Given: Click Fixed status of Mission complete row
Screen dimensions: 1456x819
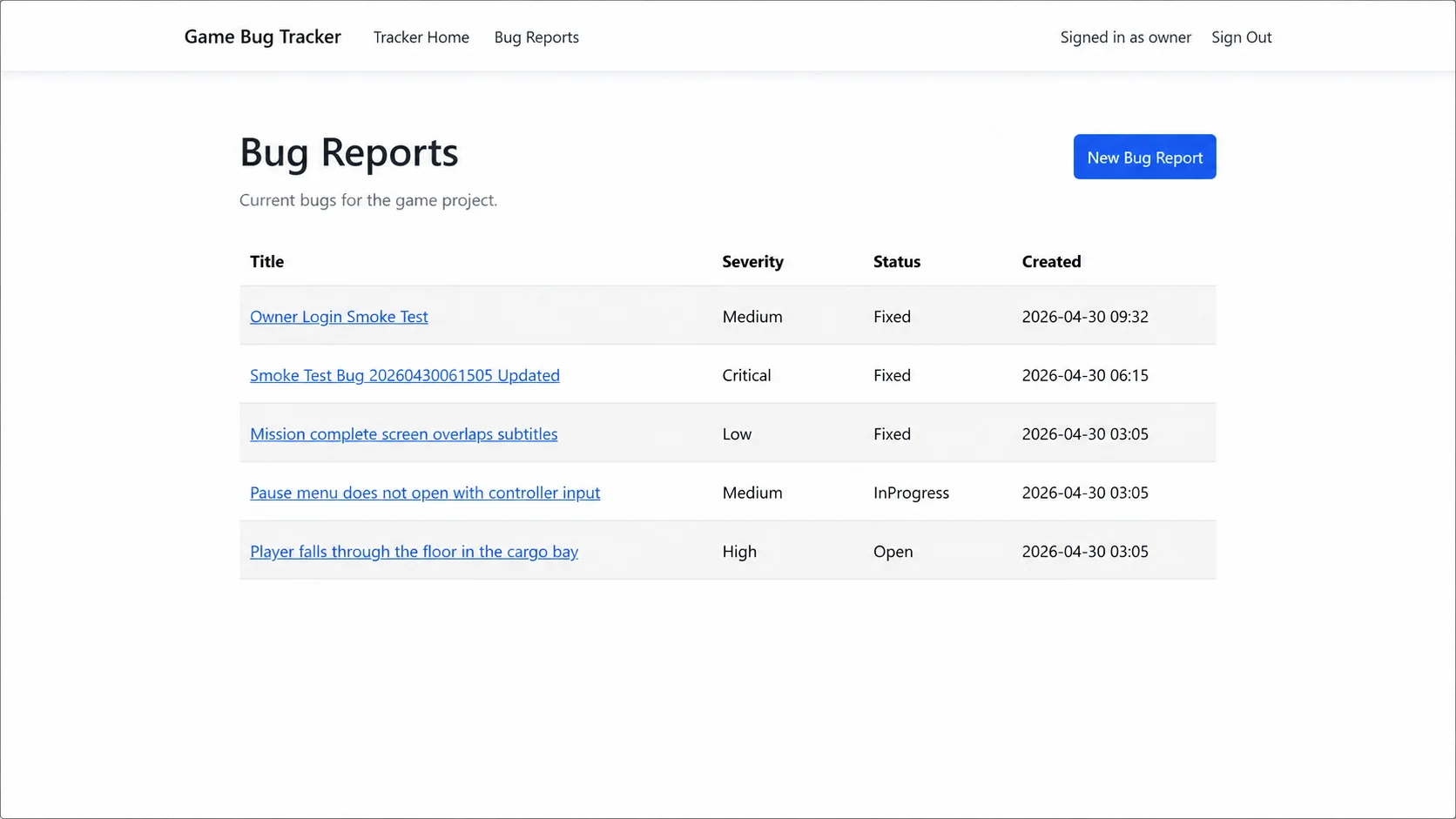Looking at the screenshot, I should (x=892, y=433).
